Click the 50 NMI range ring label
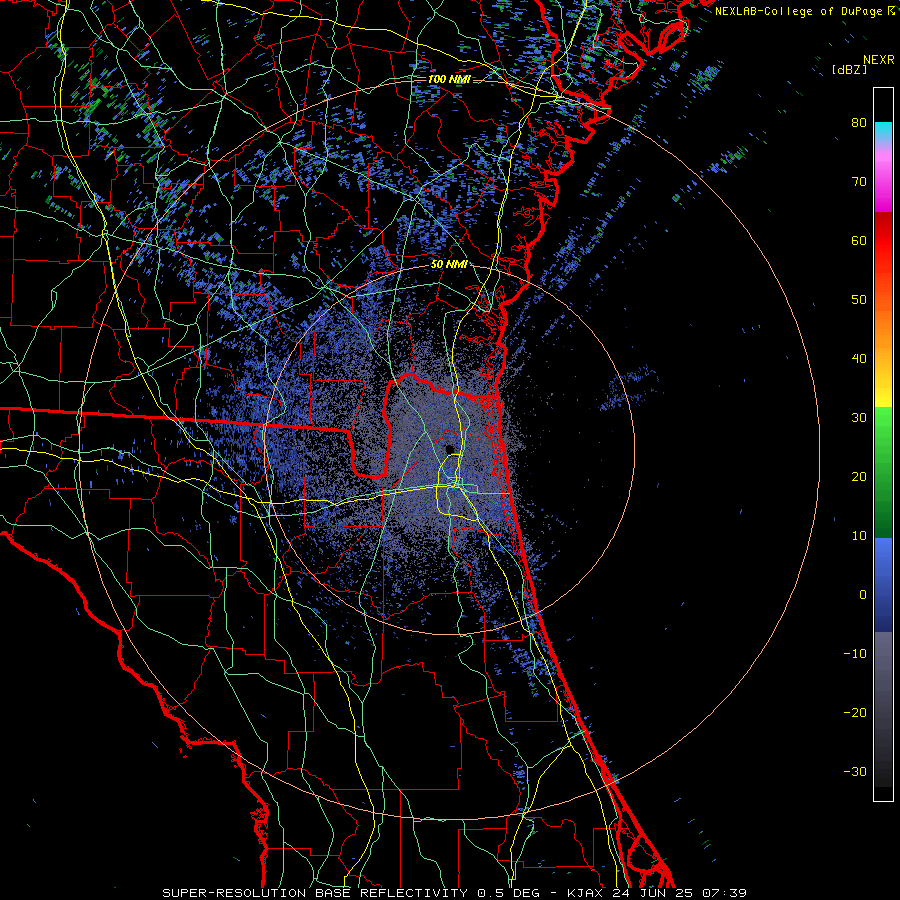This screenshot has height=900, width=900. click(x=449, y=265)
